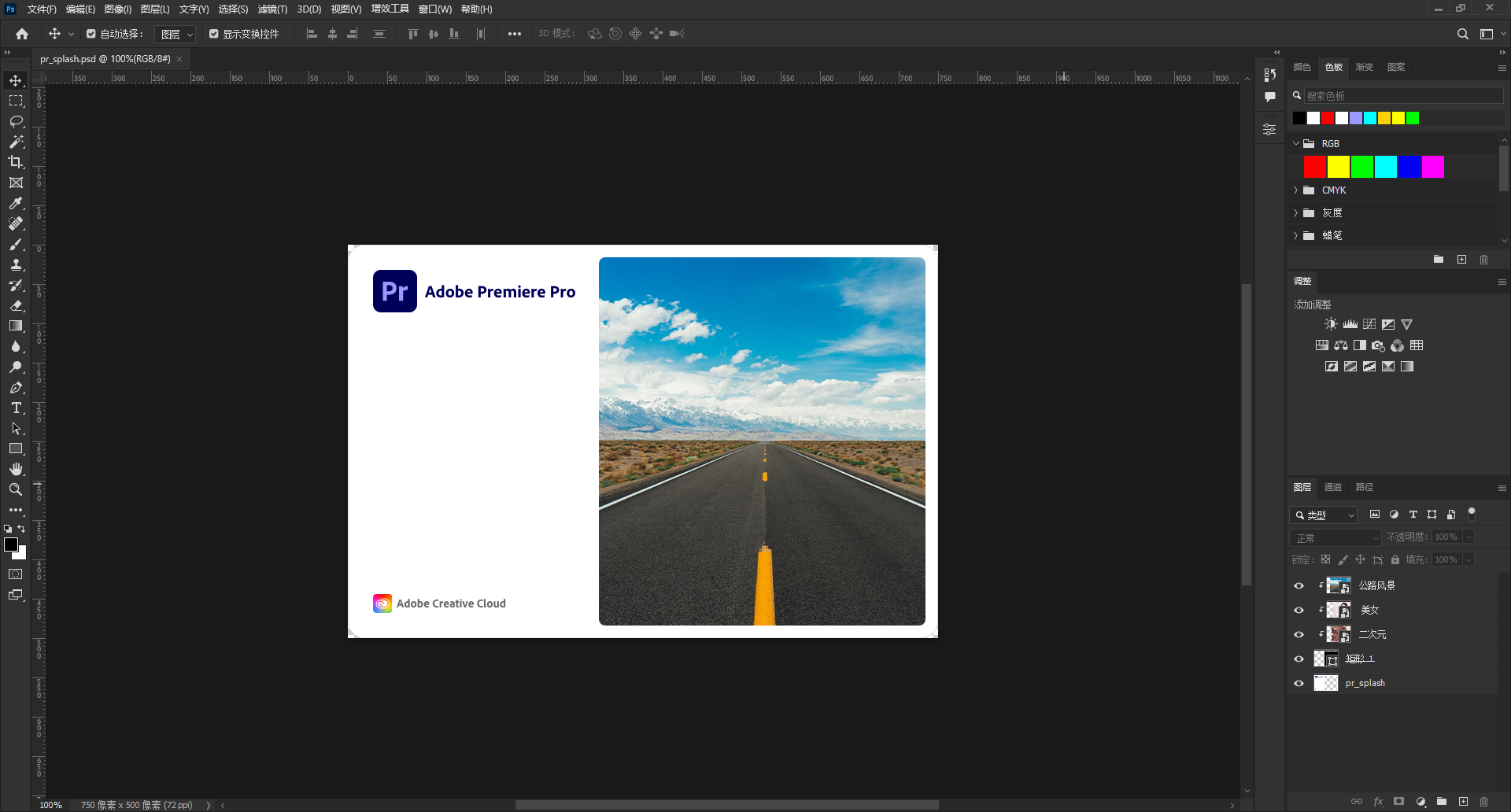The width and height of the screenshot is (1511, 812).
Task: Open the 不透明度 opacity dropdown arrow
Action: point(1469,537)
